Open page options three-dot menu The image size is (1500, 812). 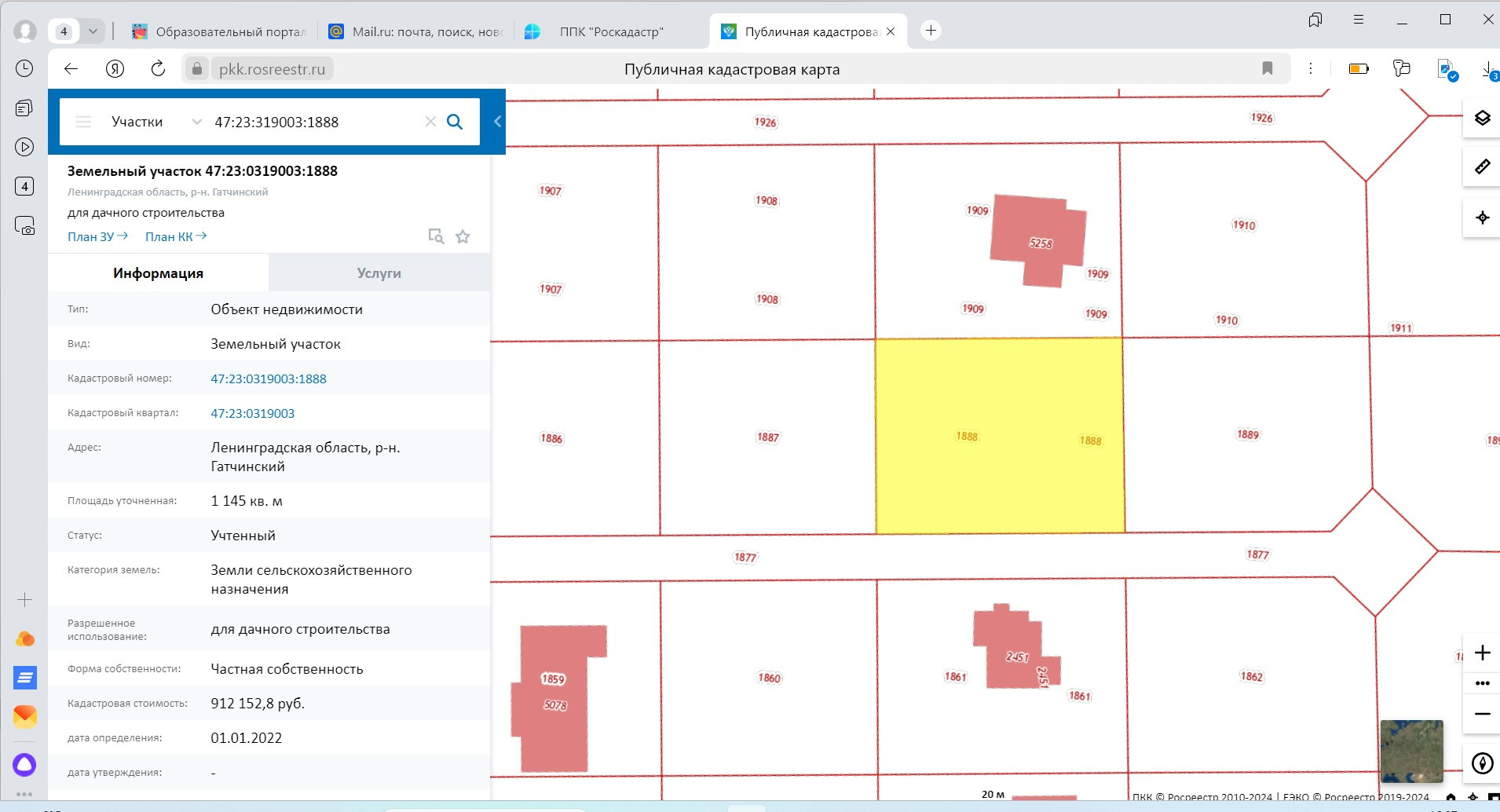coord(1311,69)
